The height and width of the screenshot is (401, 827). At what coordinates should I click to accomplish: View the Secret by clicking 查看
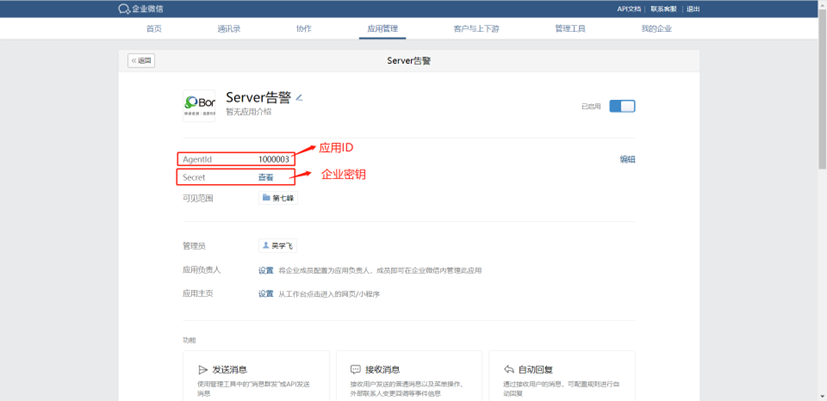point(266,178)
